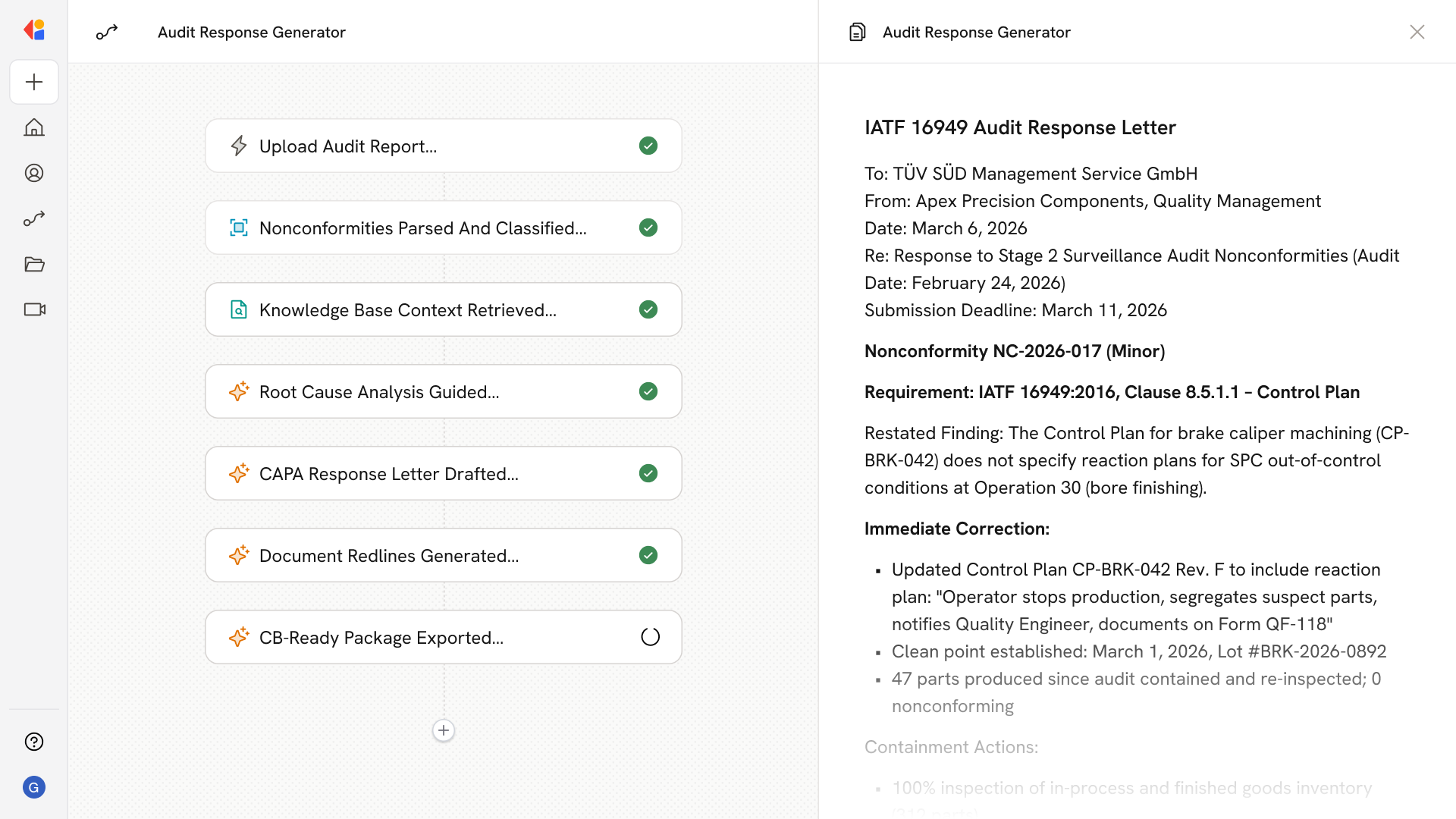
Task: Open the help question mark icon
Action: point(34,742)
